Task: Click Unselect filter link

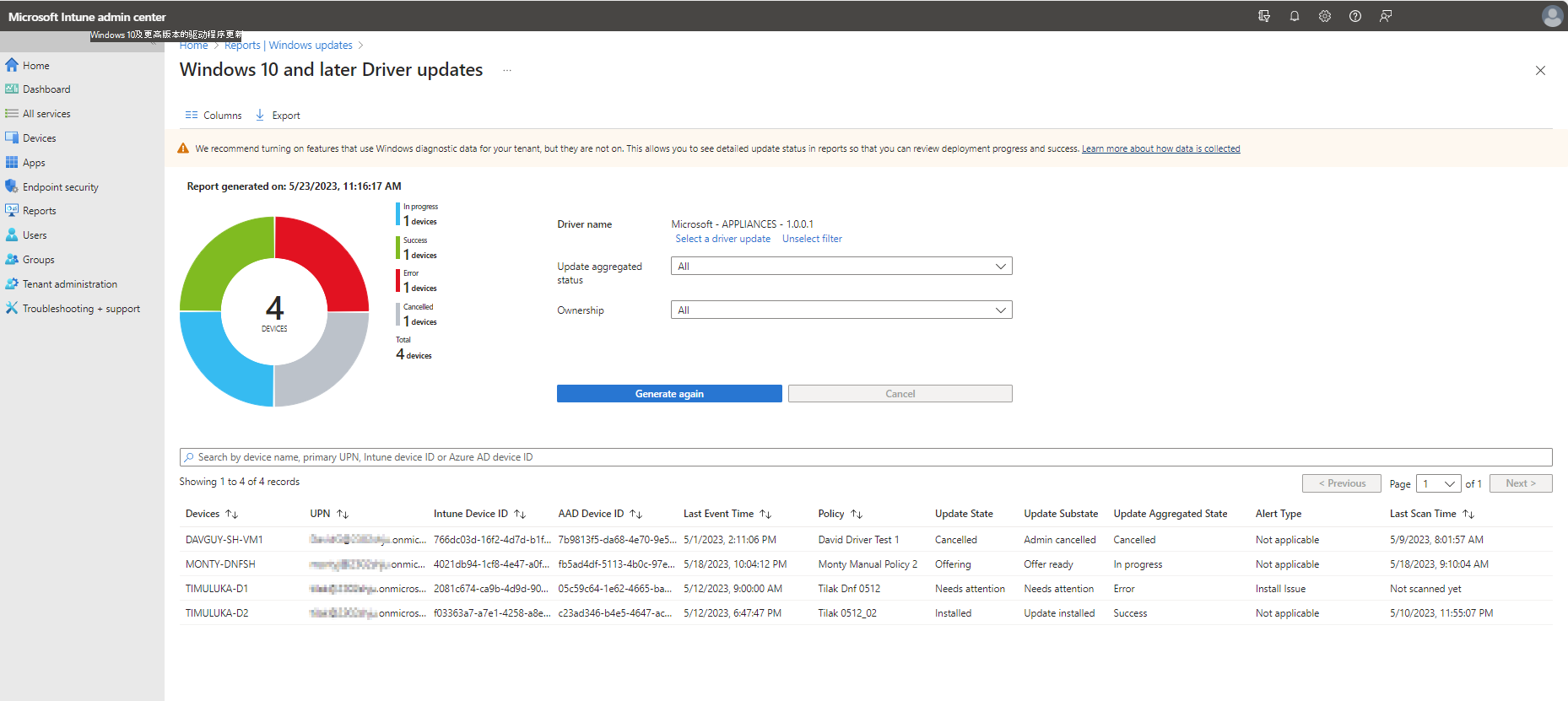Action: point(812,239)
